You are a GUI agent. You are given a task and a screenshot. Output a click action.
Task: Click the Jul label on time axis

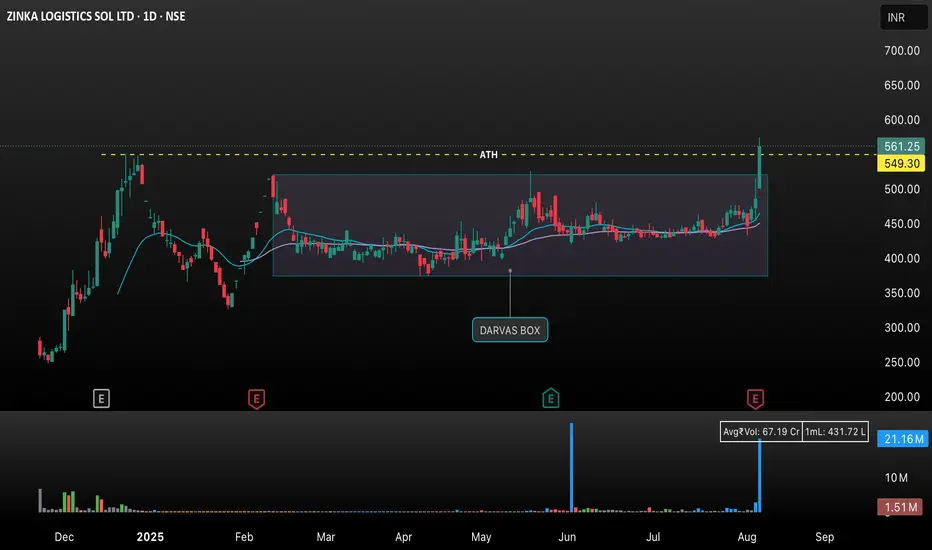[653, 537]
